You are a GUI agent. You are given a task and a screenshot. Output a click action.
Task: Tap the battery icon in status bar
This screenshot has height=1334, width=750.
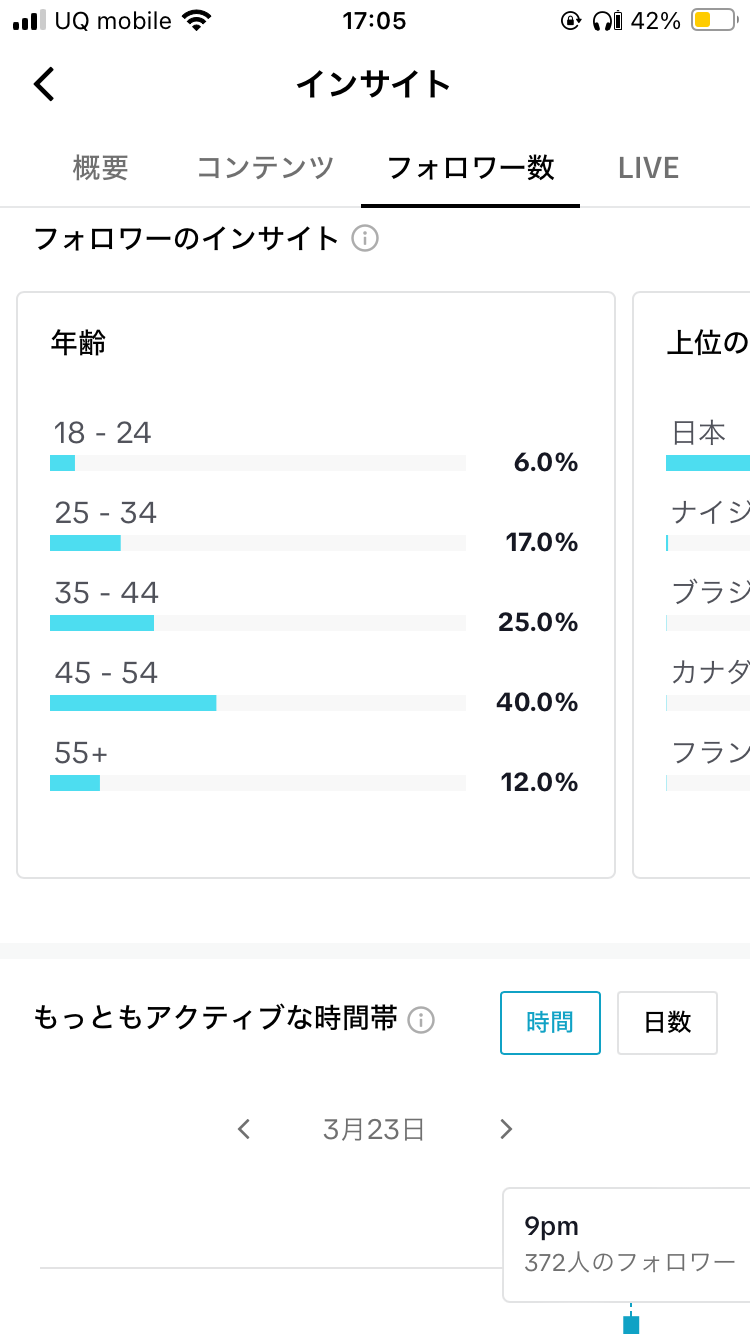click(x=714, y=21)
